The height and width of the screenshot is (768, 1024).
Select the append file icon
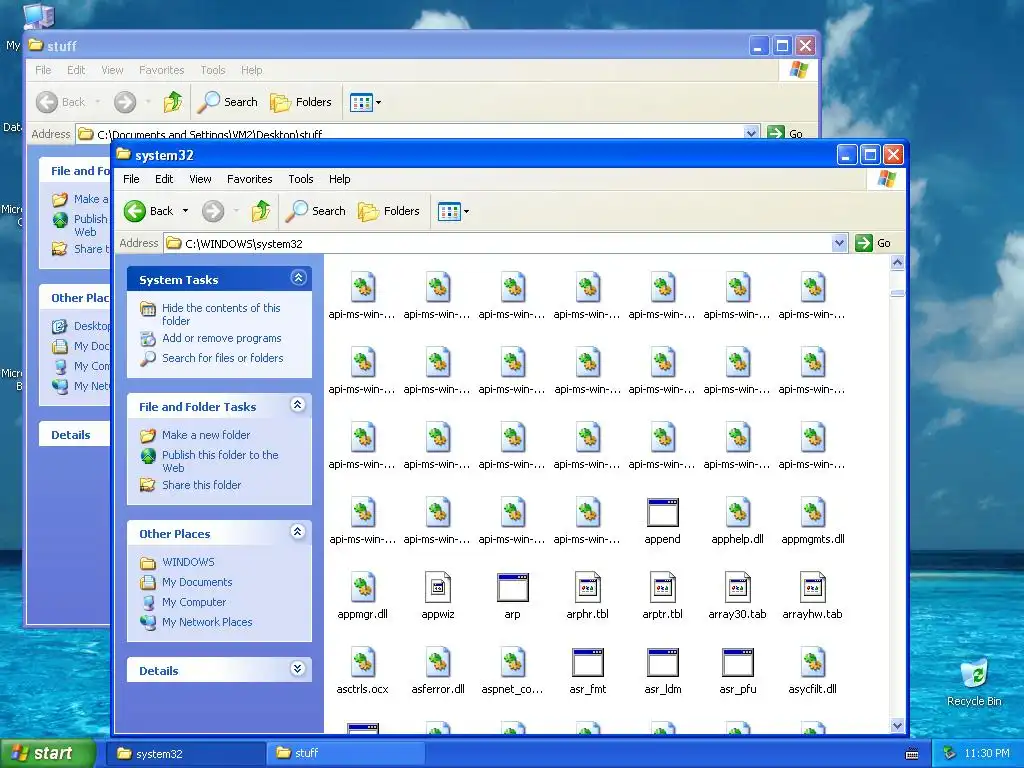click(662, 521)
